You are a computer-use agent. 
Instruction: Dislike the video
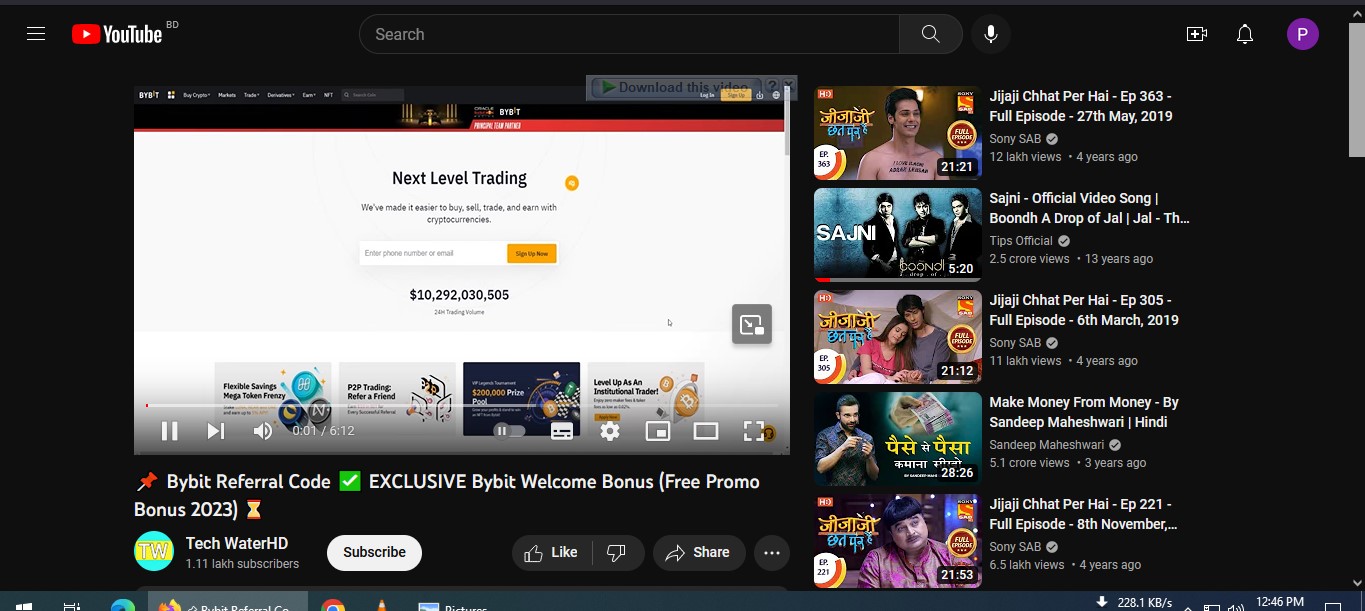point(617,552)
